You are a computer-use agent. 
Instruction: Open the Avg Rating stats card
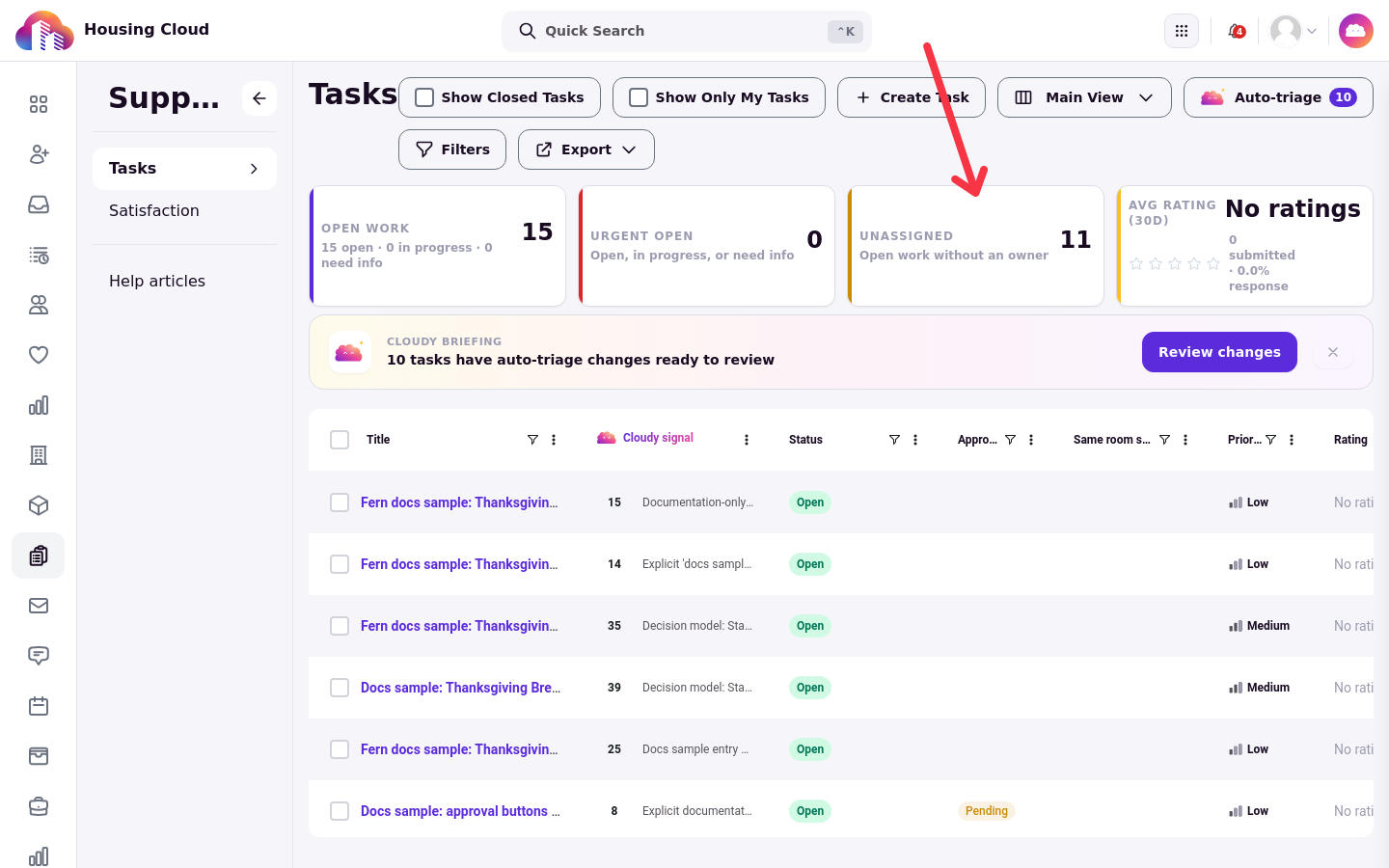[1244, 246]
